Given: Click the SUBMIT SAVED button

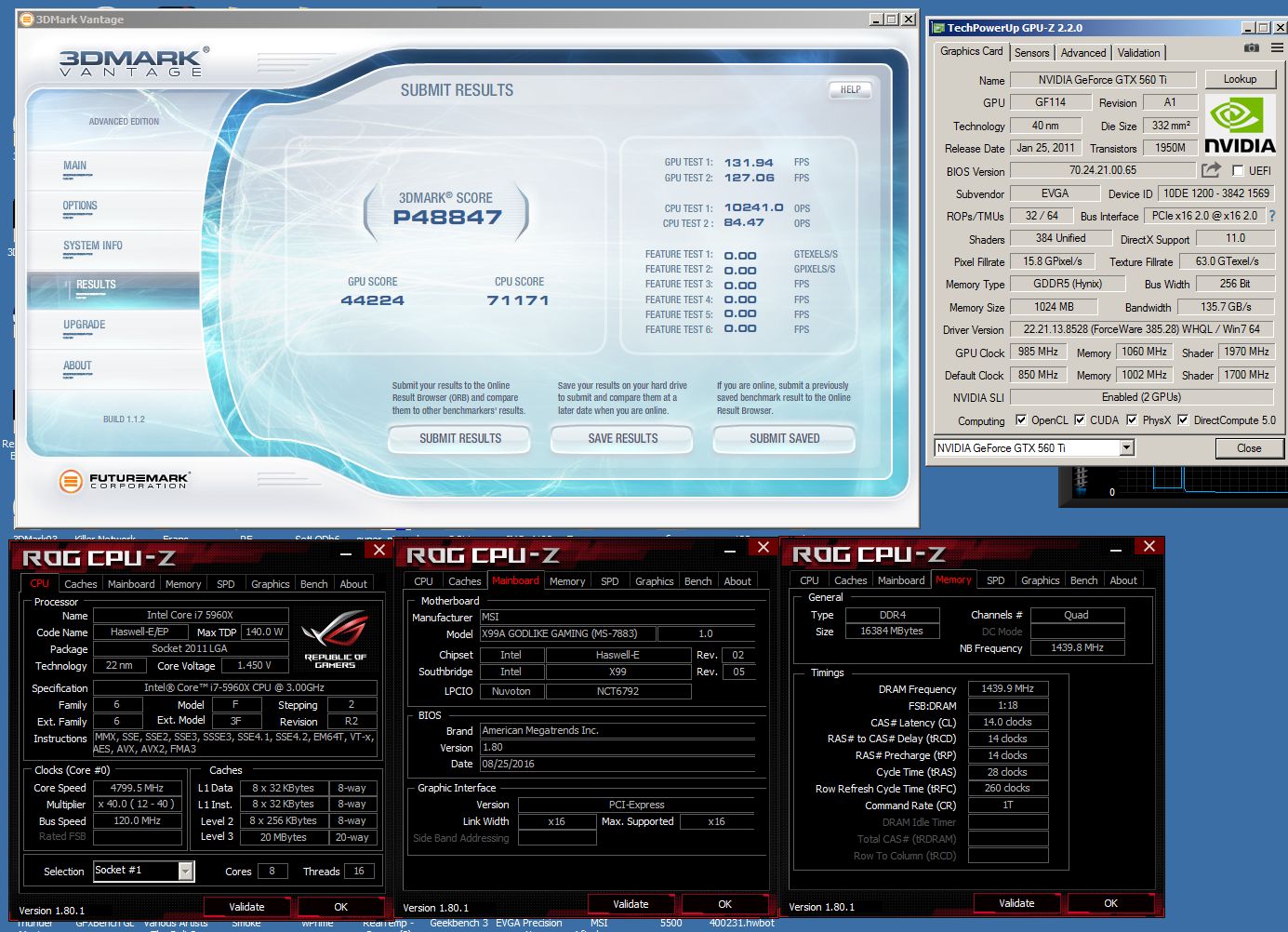Looking at the screenshot, I should (784, 438).
